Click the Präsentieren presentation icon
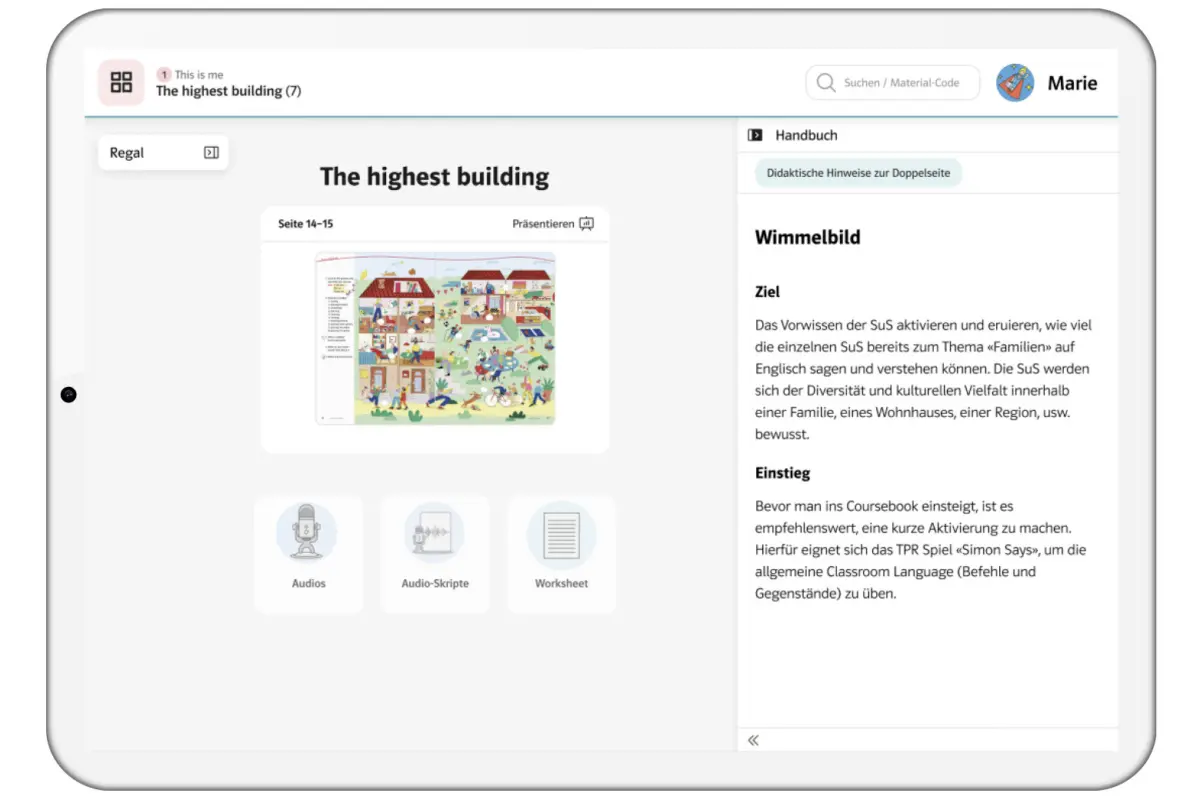 pos(587,224)
